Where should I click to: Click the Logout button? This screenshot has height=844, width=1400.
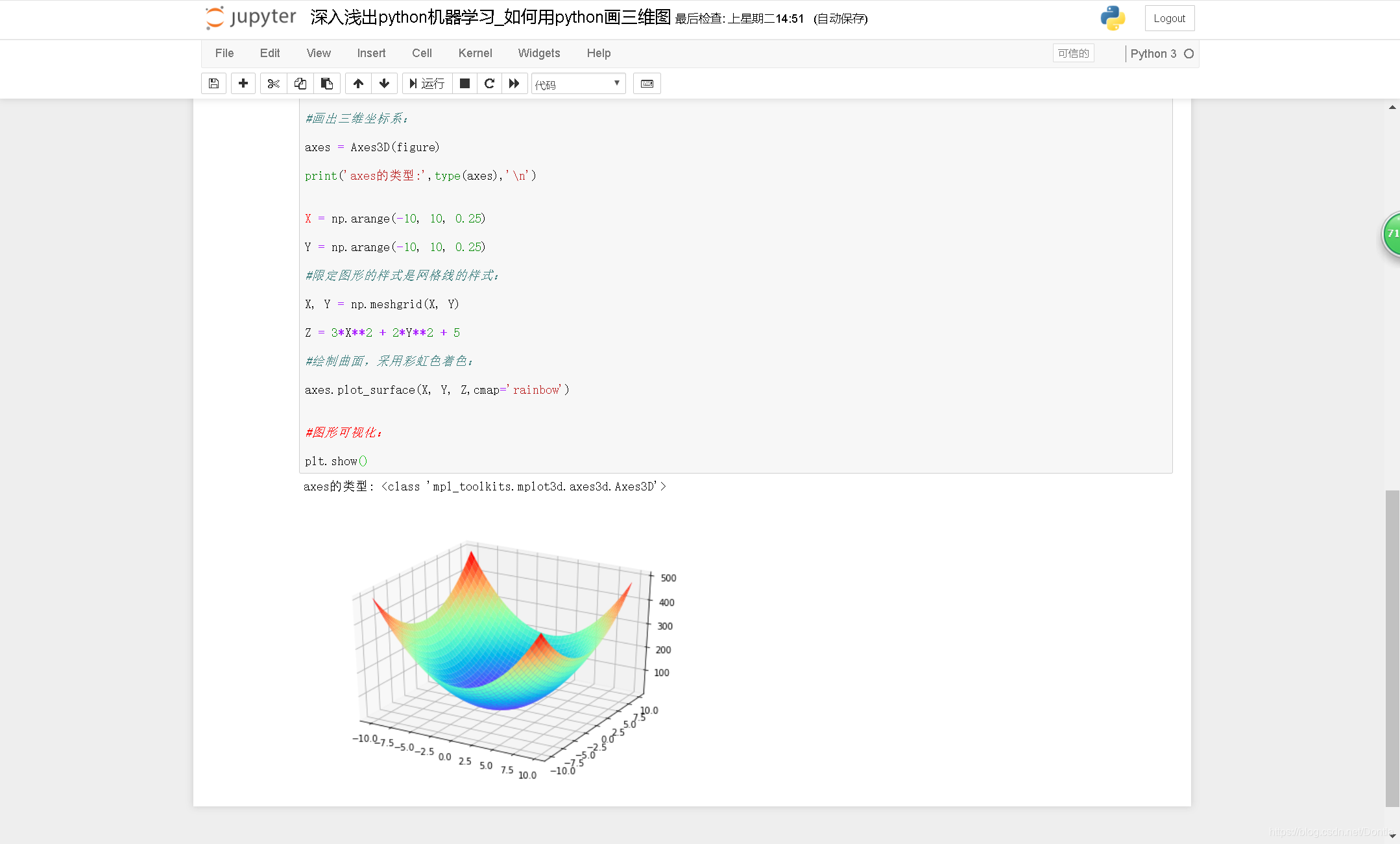click(x=1169, y=18)
